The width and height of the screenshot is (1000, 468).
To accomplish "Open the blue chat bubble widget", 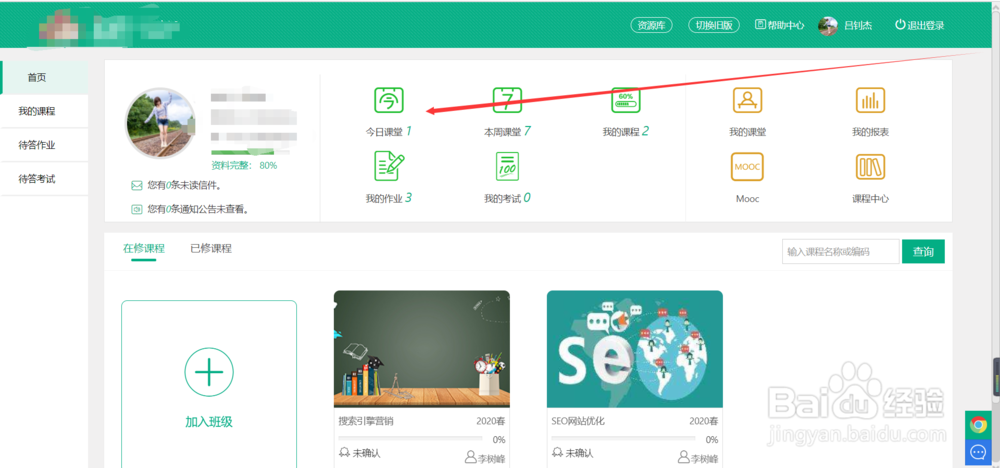I will [977, 452].
